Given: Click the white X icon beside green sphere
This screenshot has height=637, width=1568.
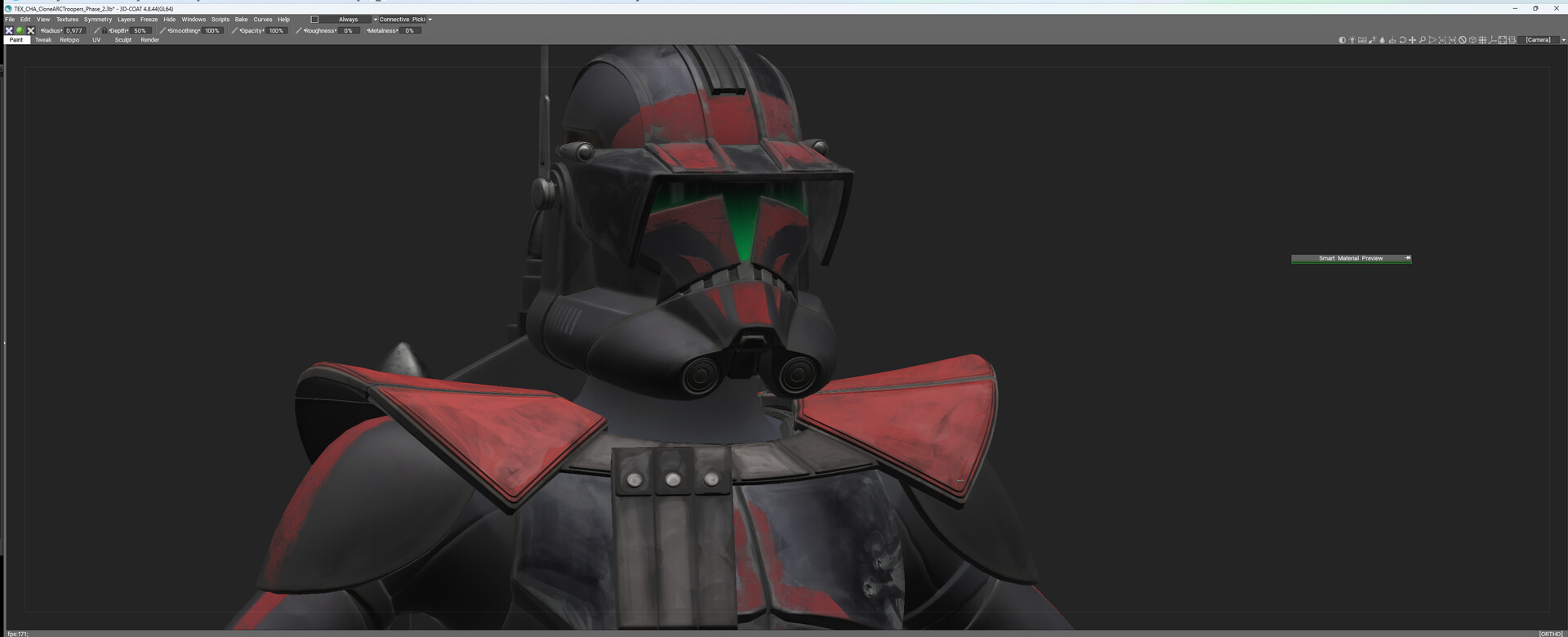Looking at the screenshot, I should [x=30, y=30].
